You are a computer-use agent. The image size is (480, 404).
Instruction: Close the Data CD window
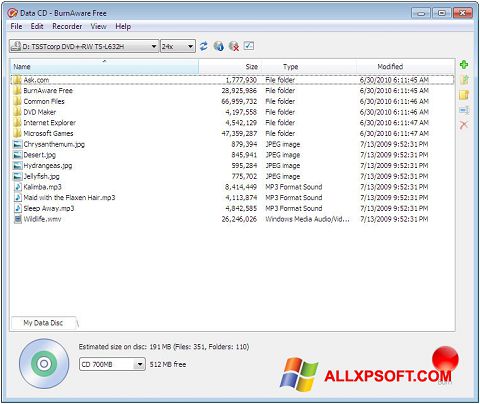click(x=463, y=13)
